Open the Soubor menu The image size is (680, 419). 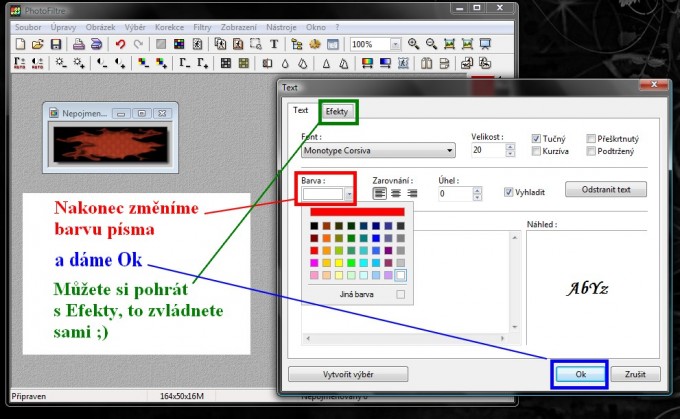click(x=28, y=27)
